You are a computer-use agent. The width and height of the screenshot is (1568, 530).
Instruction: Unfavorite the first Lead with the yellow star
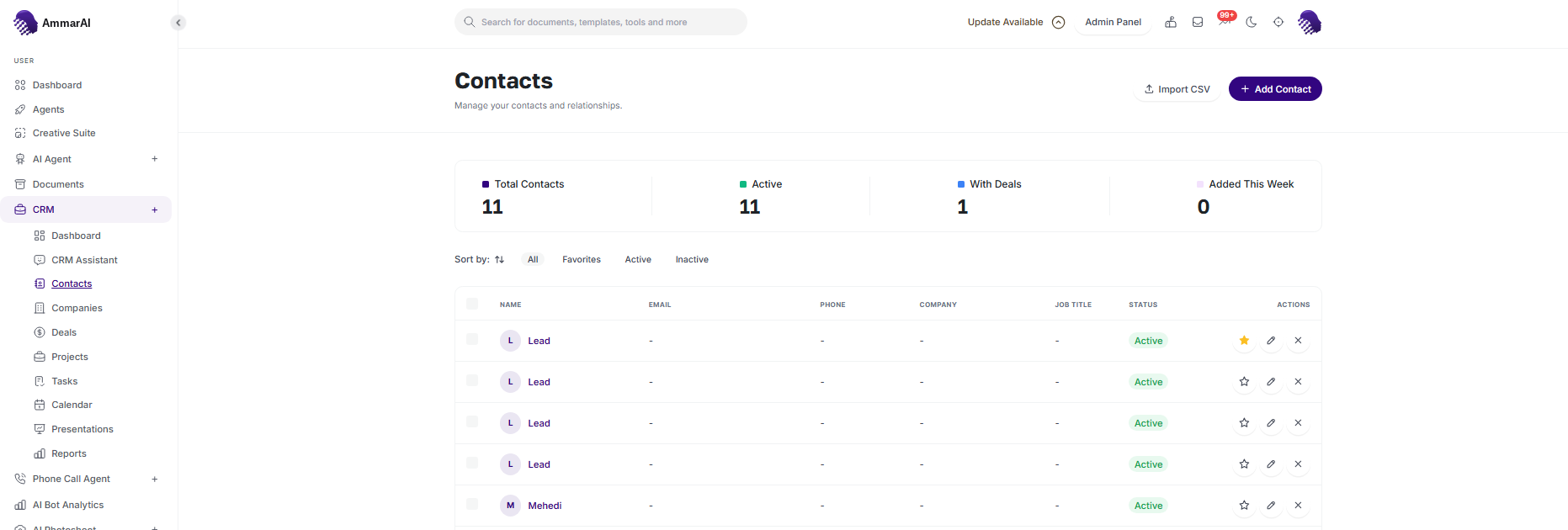tap(1244, 341)
